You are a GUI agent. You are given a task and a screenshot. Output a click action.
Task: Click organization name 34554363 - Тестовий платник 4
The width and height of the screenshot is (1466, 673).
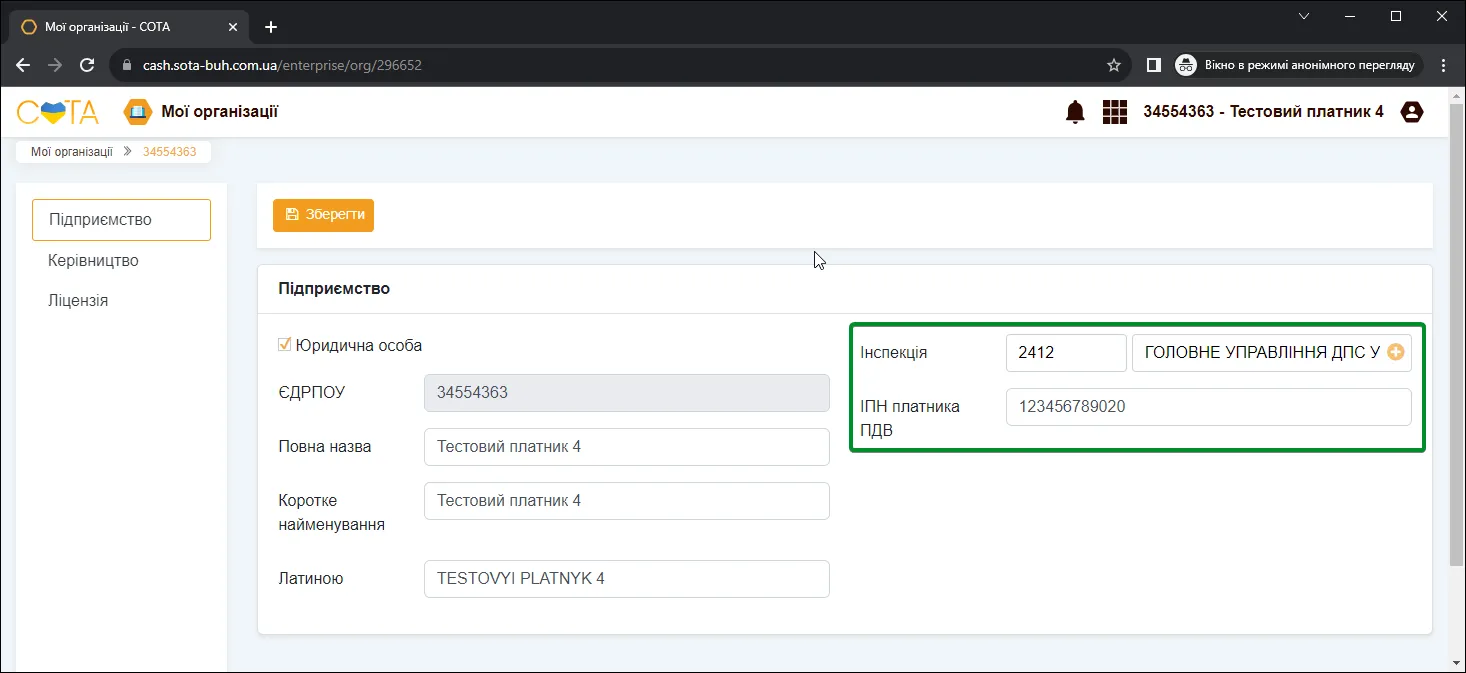tap(1264, 112)
